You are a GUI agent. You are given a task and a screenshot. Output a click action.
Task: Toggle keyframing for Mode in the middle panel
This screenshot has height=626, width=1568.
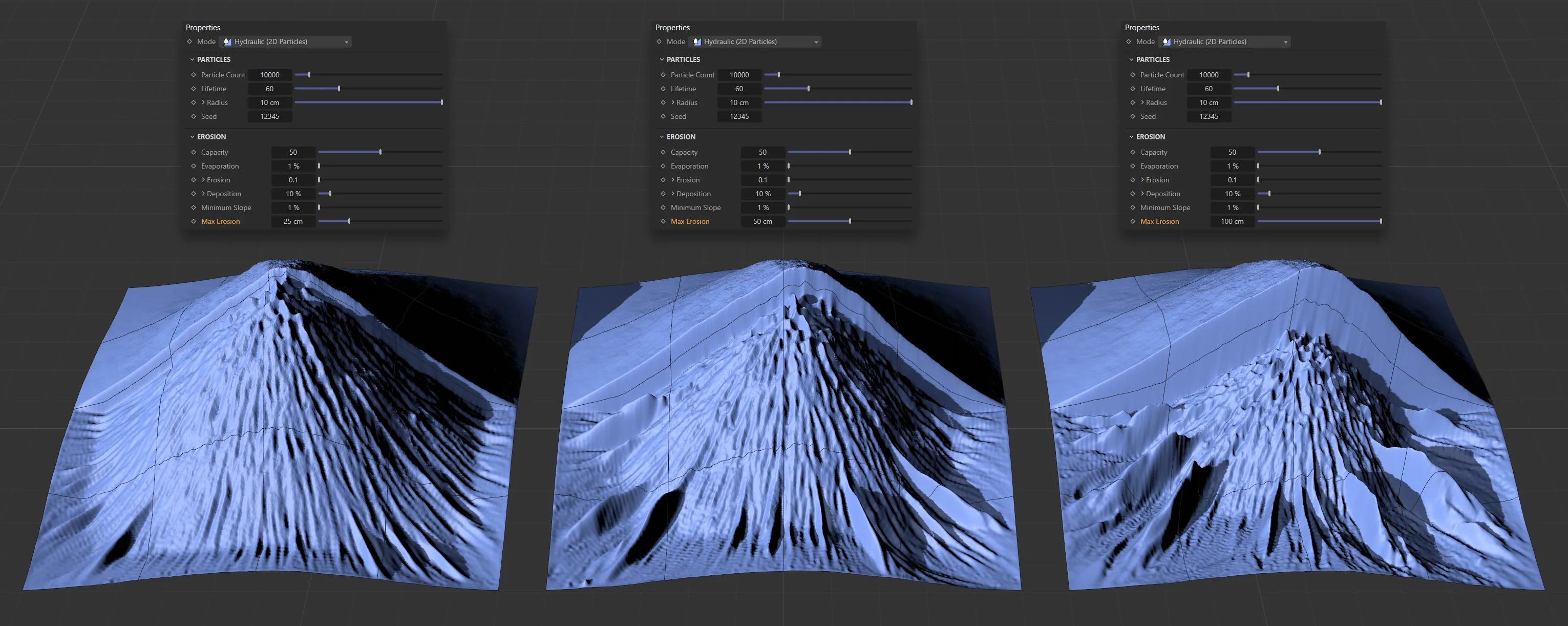659,41
